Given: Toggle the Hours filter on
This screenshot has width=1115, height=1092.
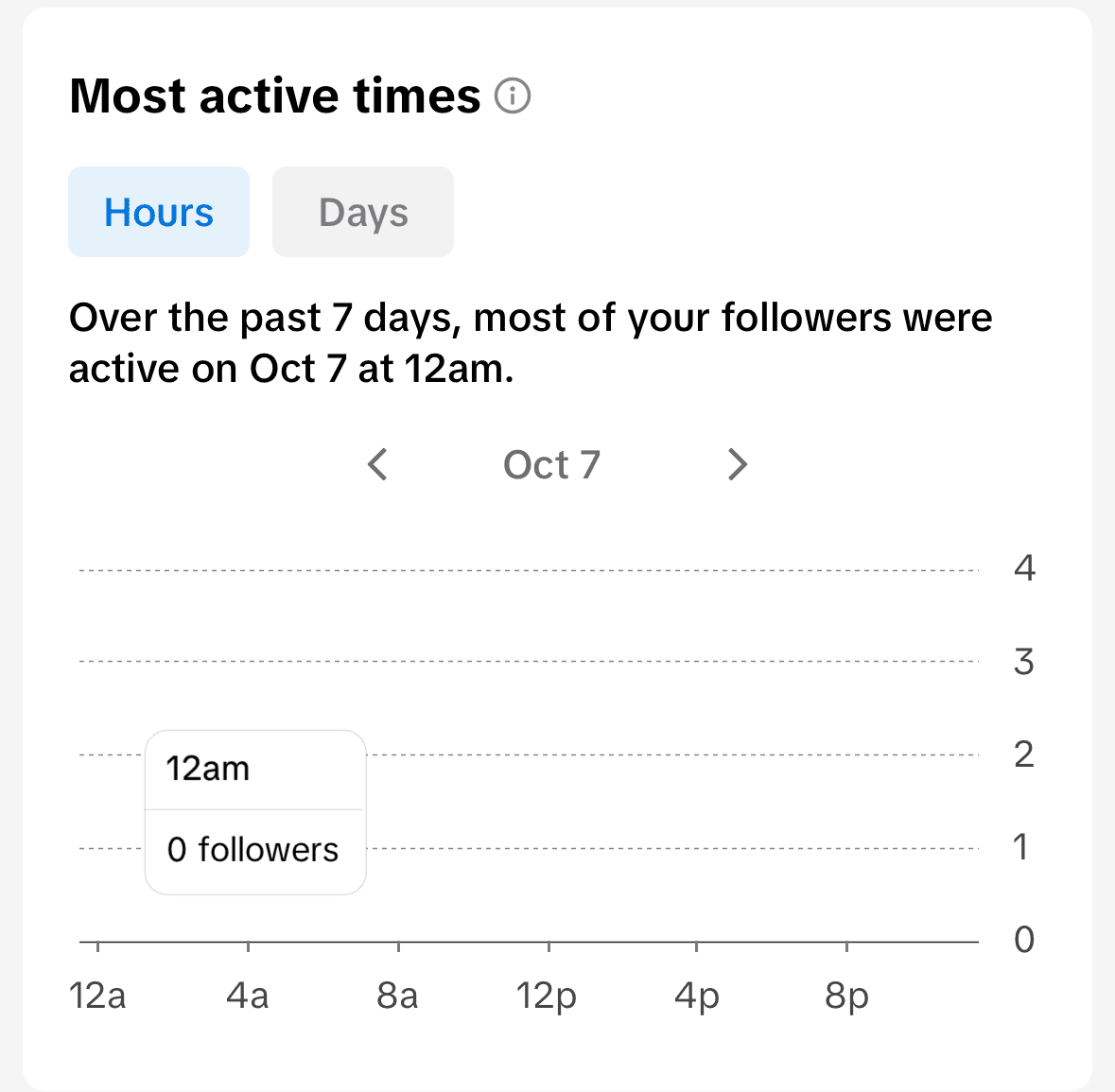Looking at the screenshot, I should tap(158, 212).
